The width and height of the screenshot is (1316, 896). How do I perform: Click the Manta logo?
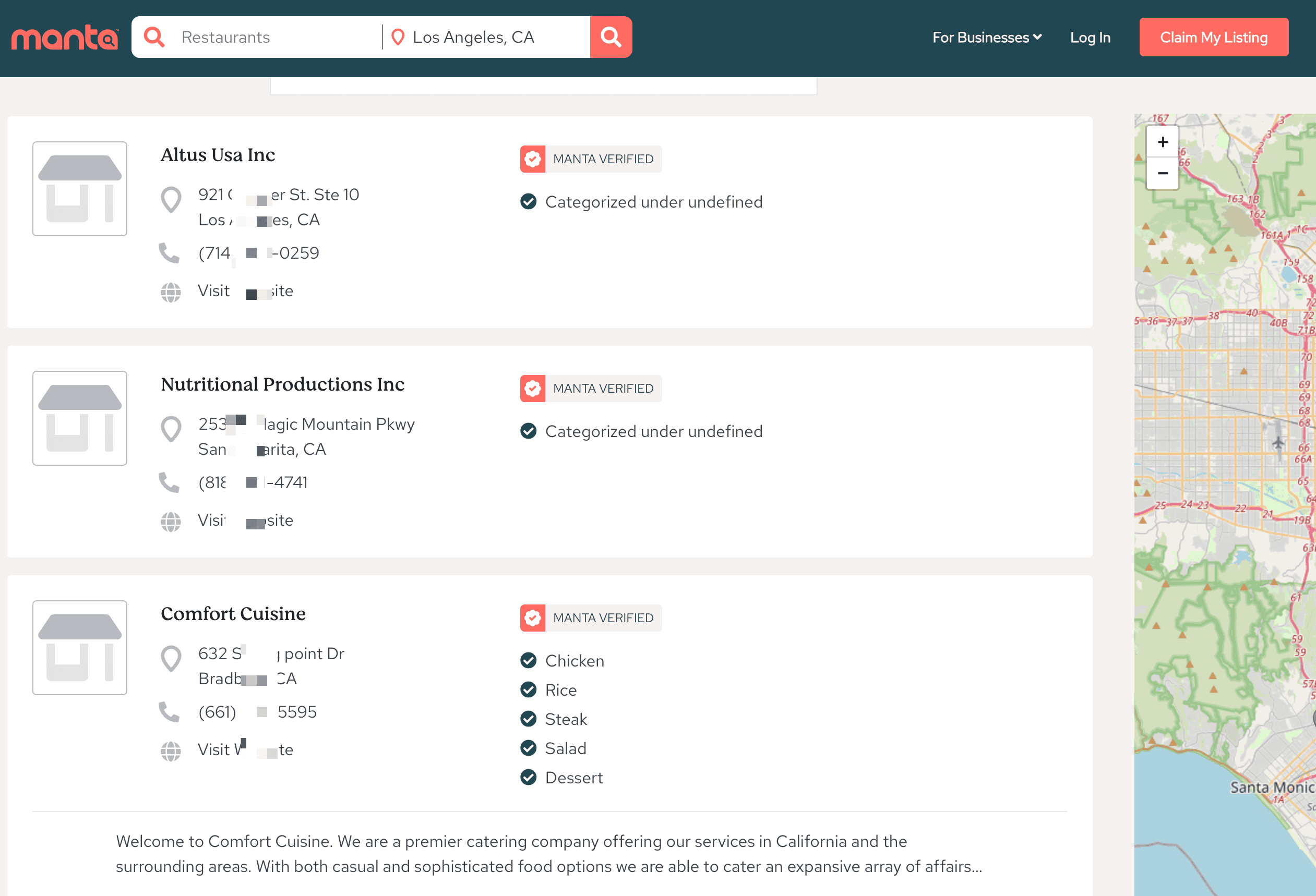click(x=65, y=38)
